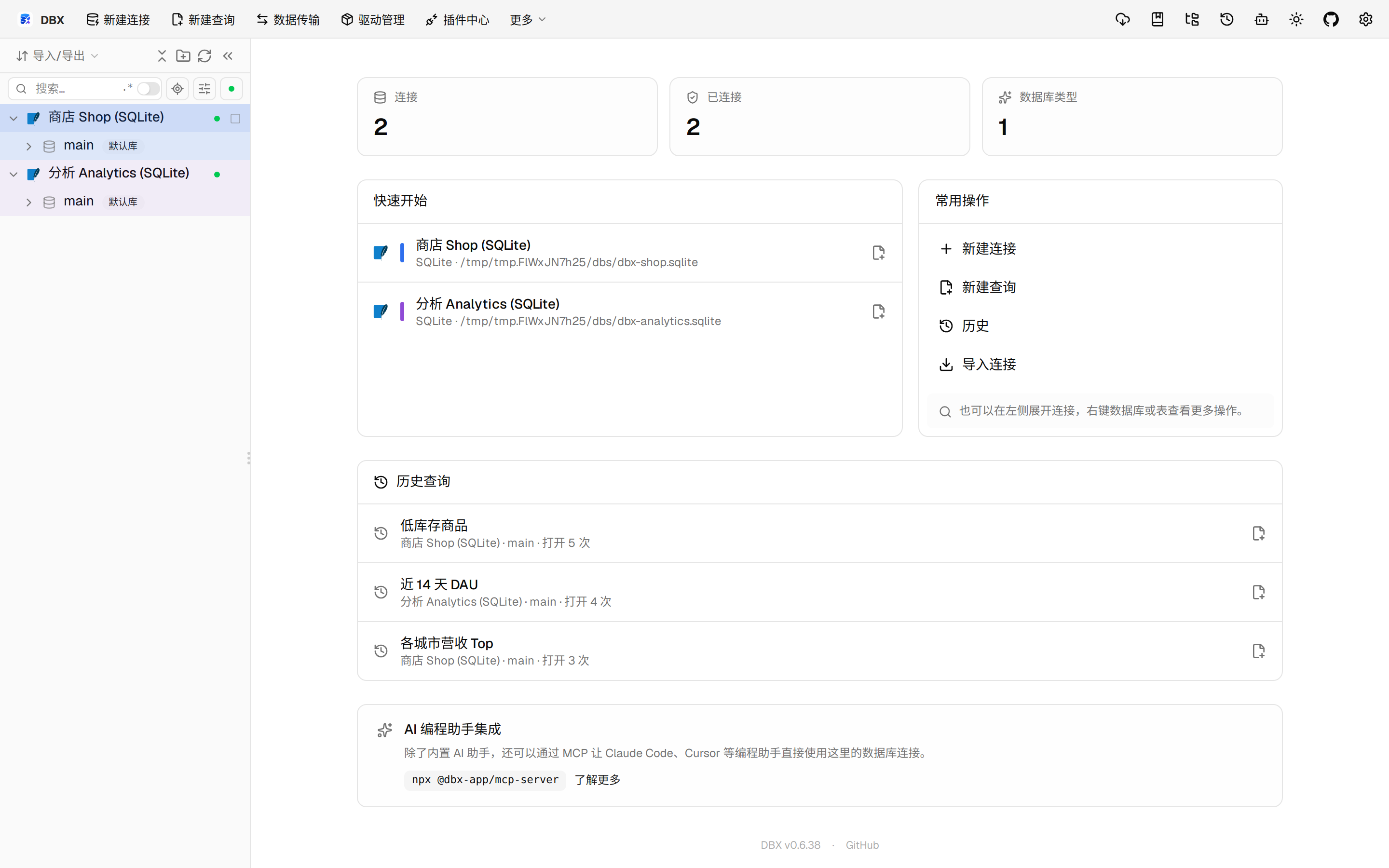
Task: Open new query for 商店 Shop quick start row
Action: click(x=878, y=253)
